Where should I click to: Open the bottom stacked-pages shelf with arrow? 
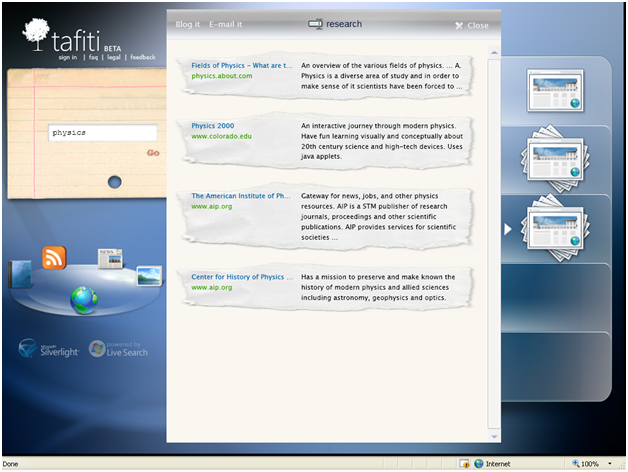pos(555,228)
